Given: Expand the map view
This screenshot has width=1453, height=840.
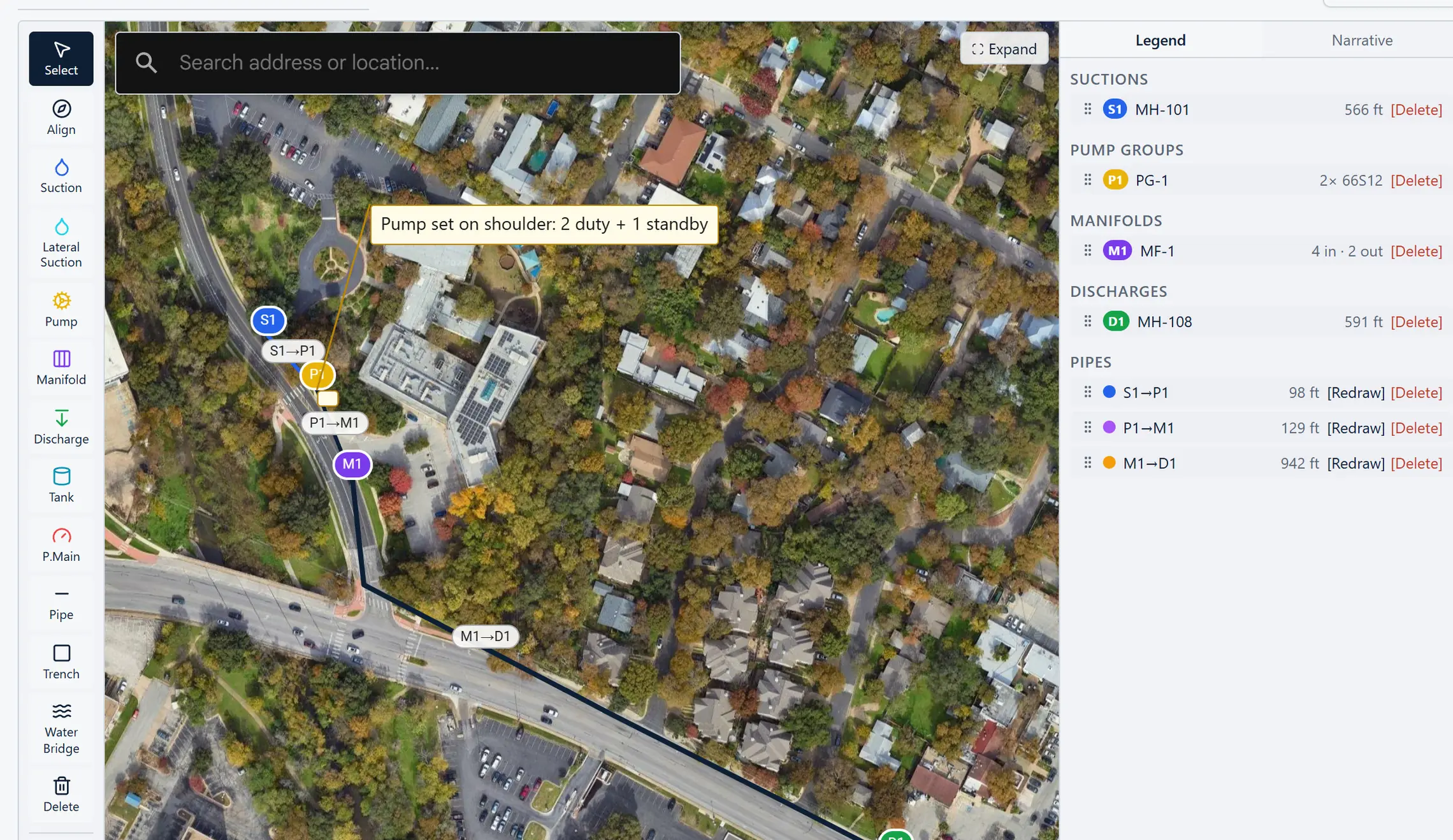Looking at the screenshot, I should pyautogui.click(x=1004, y=49).
